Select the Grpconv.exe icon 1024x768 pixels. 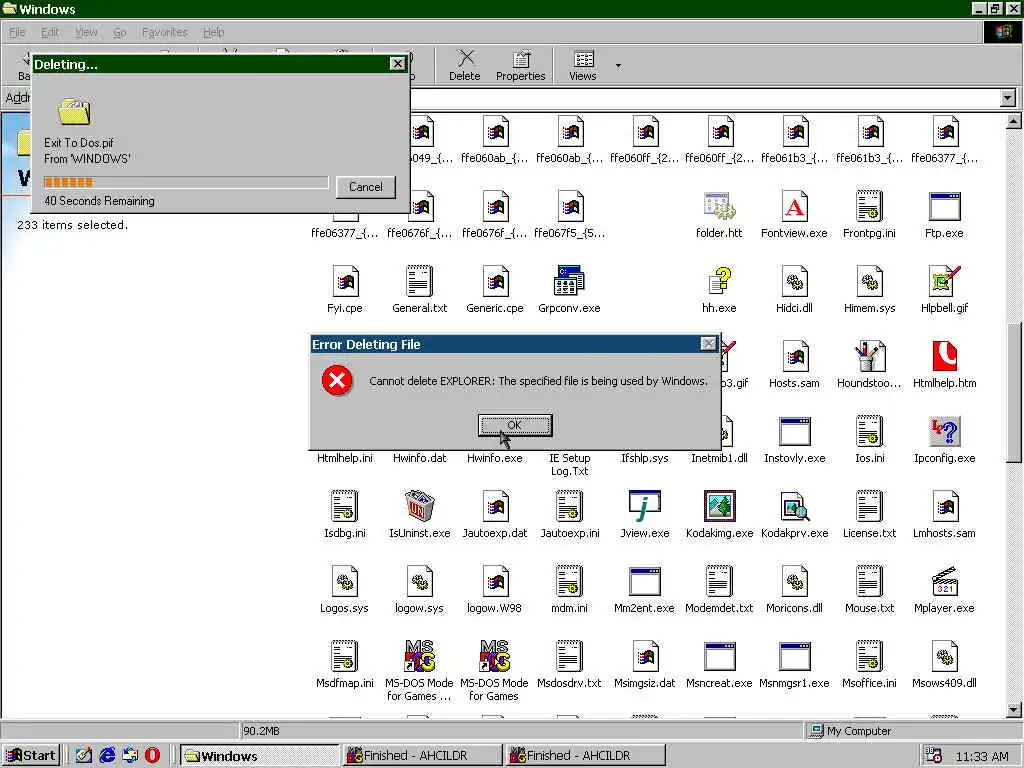click(x=569, y=281)
